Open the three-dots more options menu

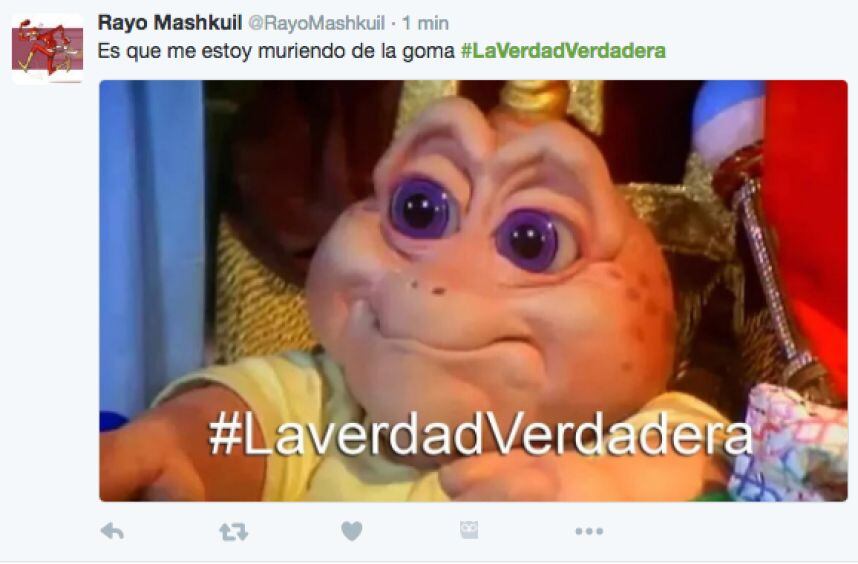pyautogui.click(x=589, y=531)
